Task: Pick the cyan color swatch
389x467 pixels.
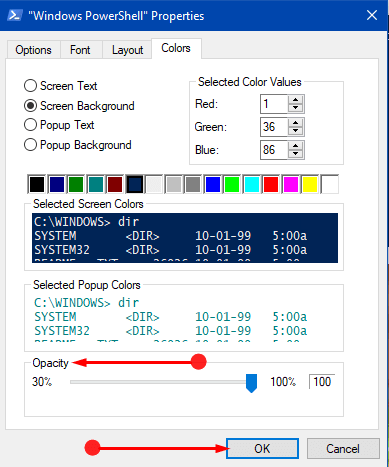Action: tap(252, 184)
